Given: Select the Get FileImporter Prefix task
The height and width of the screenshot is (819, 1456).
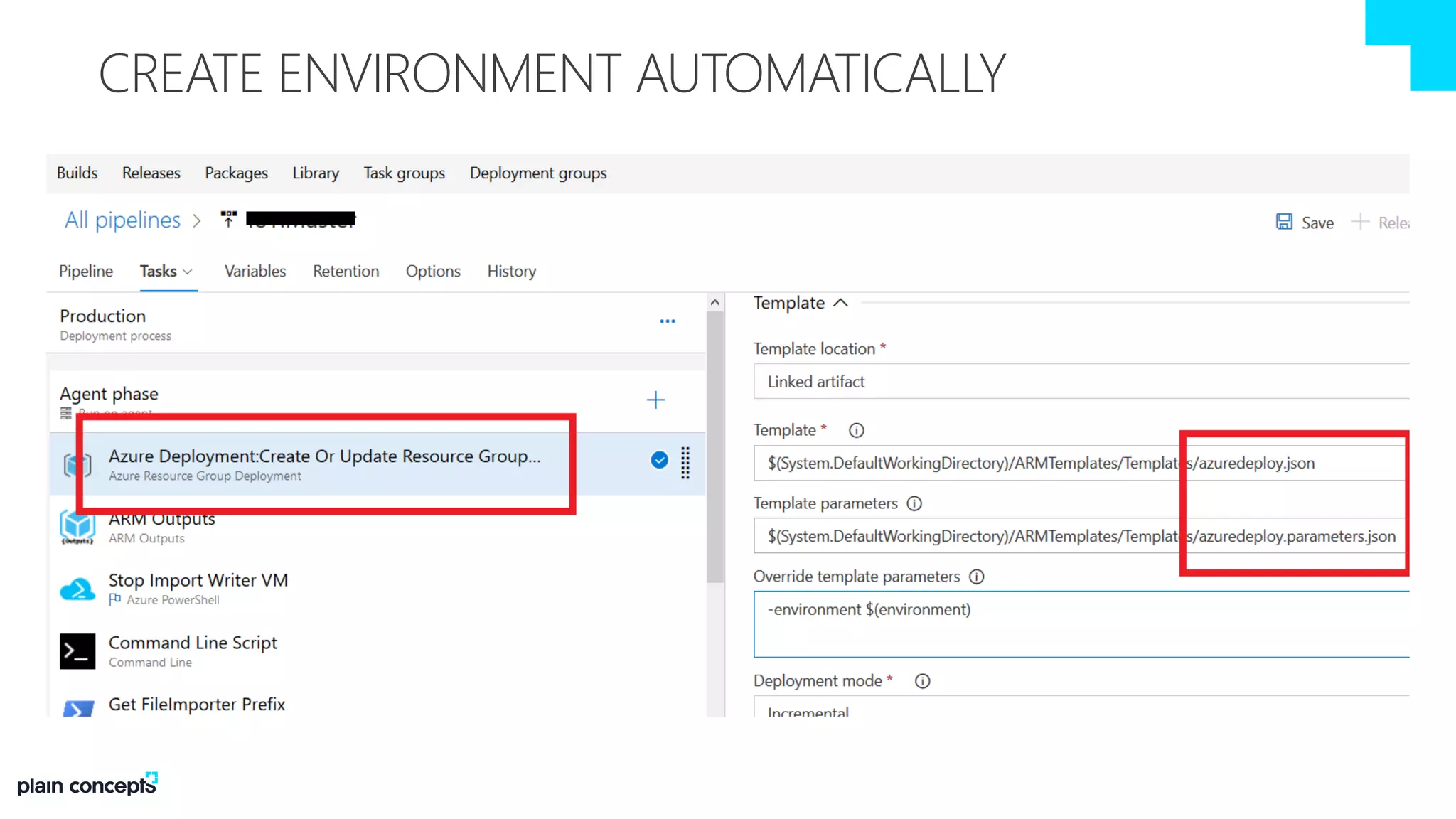Looking at the screenshot, I should coord(197,704).
